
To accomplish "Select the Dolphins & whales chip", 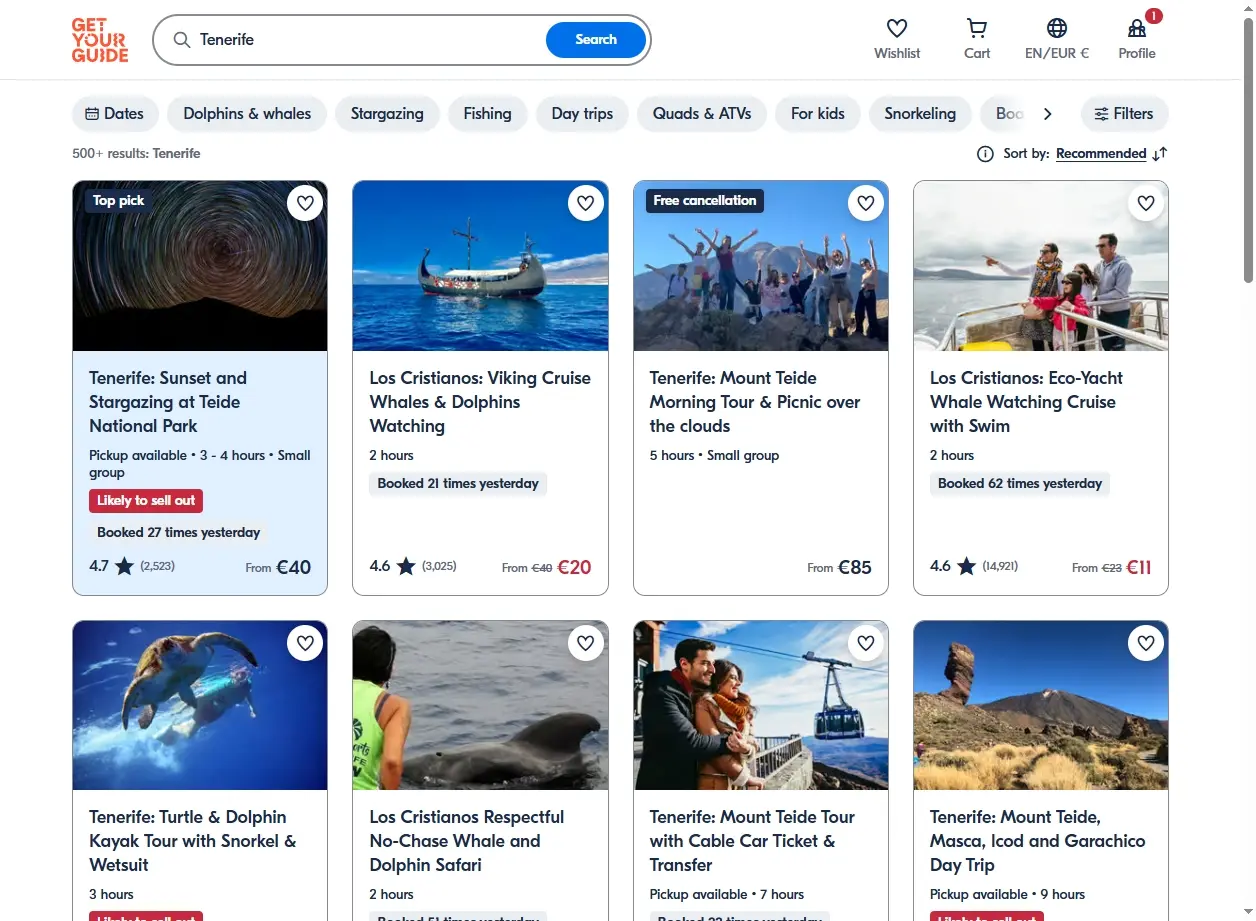I will 247,114.
